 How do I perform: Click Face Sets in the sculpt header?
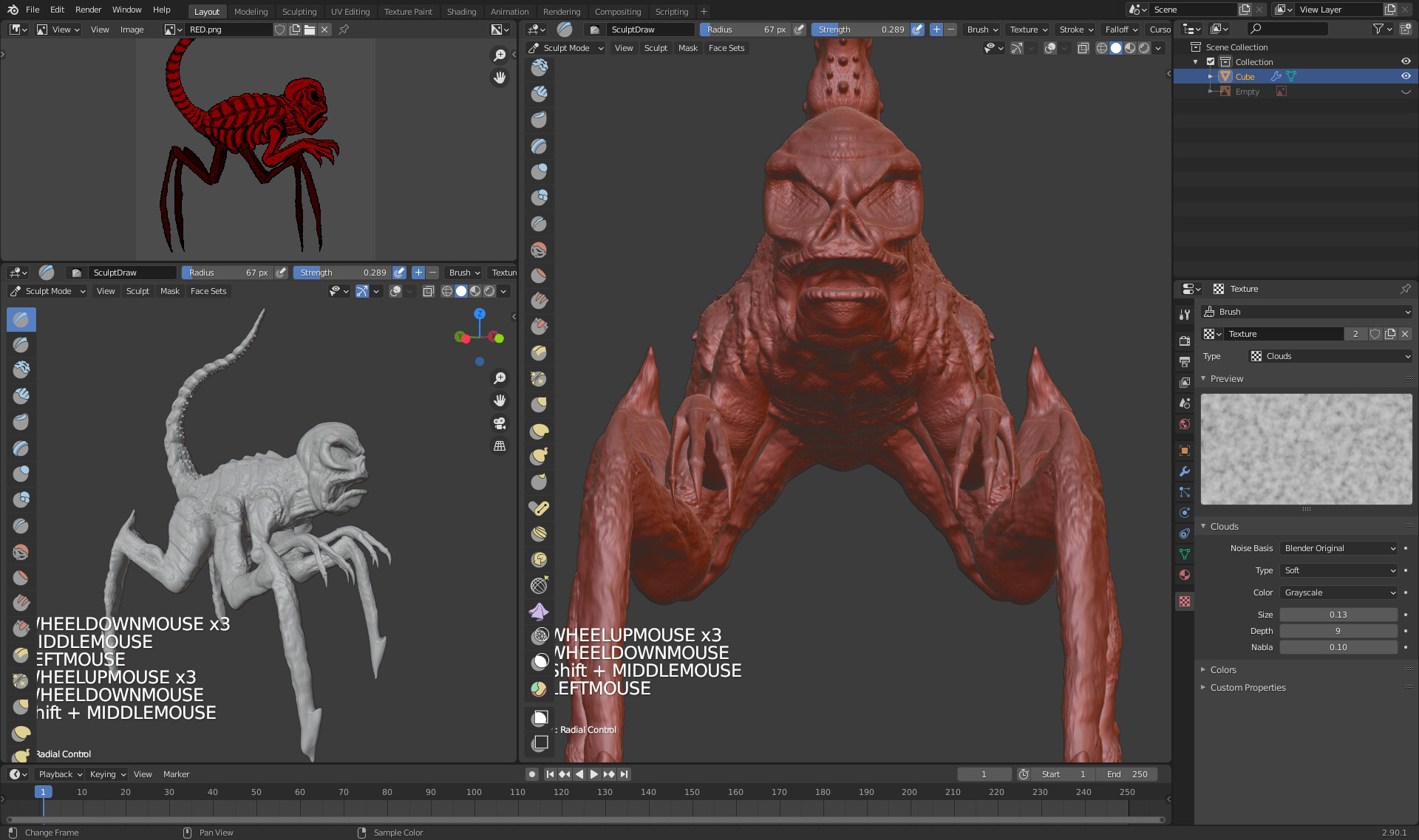click(726, 48)
